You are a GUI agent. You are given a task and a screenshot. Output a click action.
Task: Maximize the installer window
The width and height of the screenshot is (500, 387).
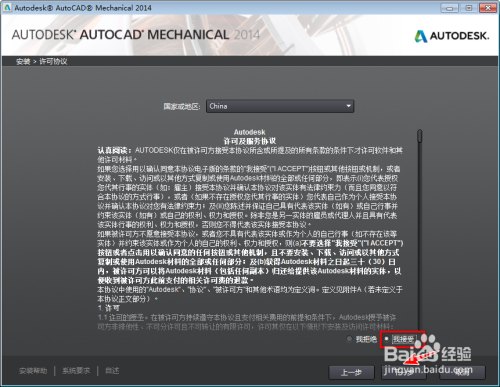pyautogui.click(x=468, y=8)
